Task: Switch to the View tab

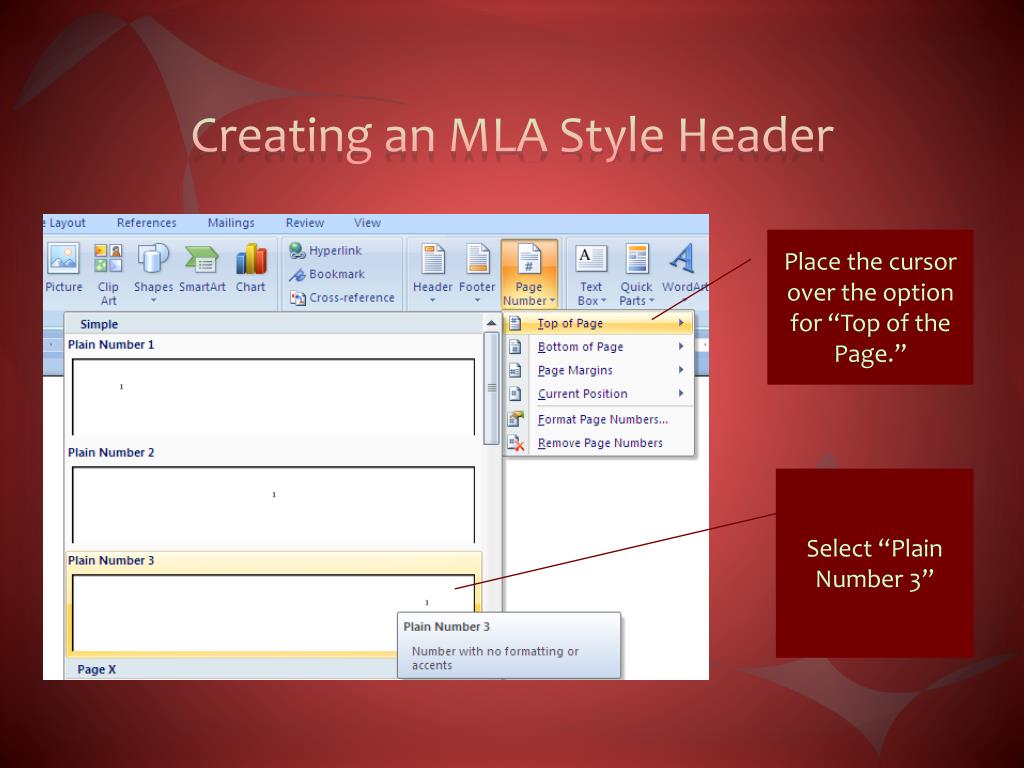Action: tap(368, 223)
